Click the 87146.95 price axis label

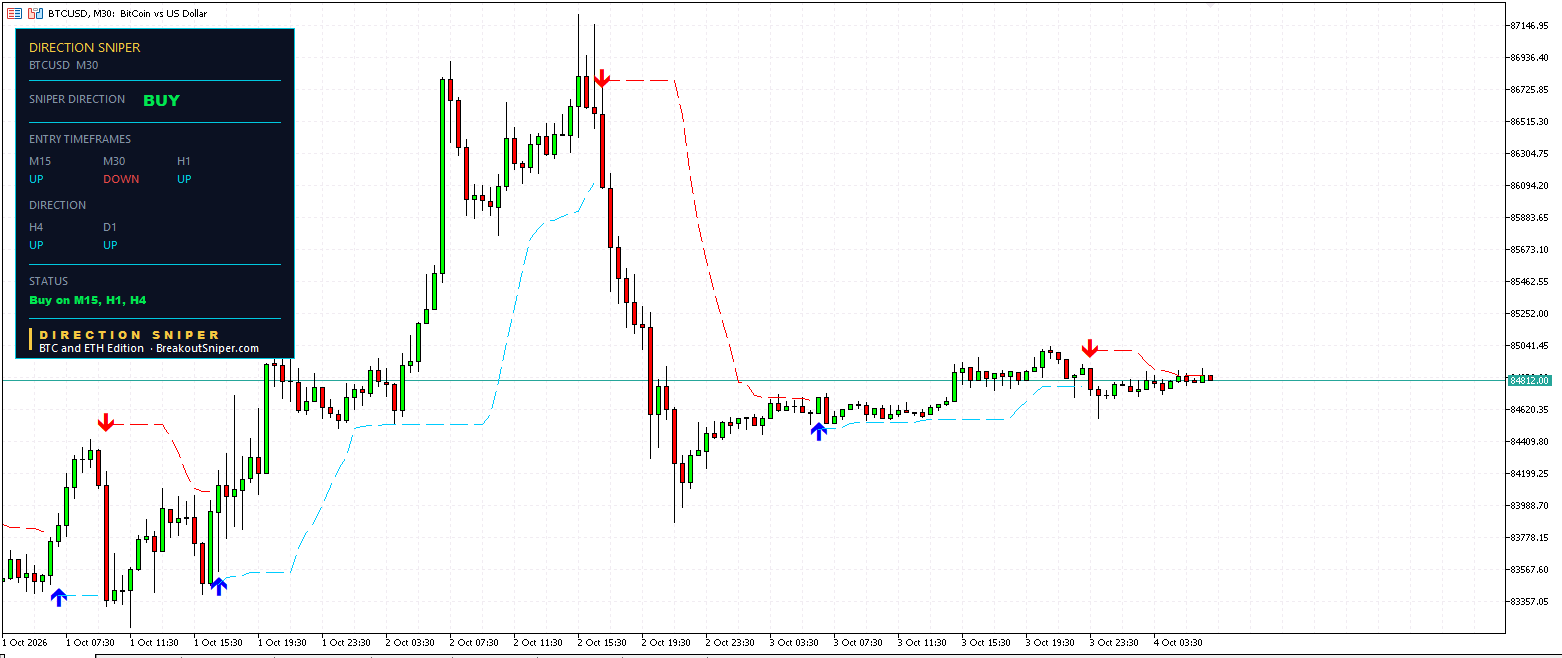pos(1530,25)
